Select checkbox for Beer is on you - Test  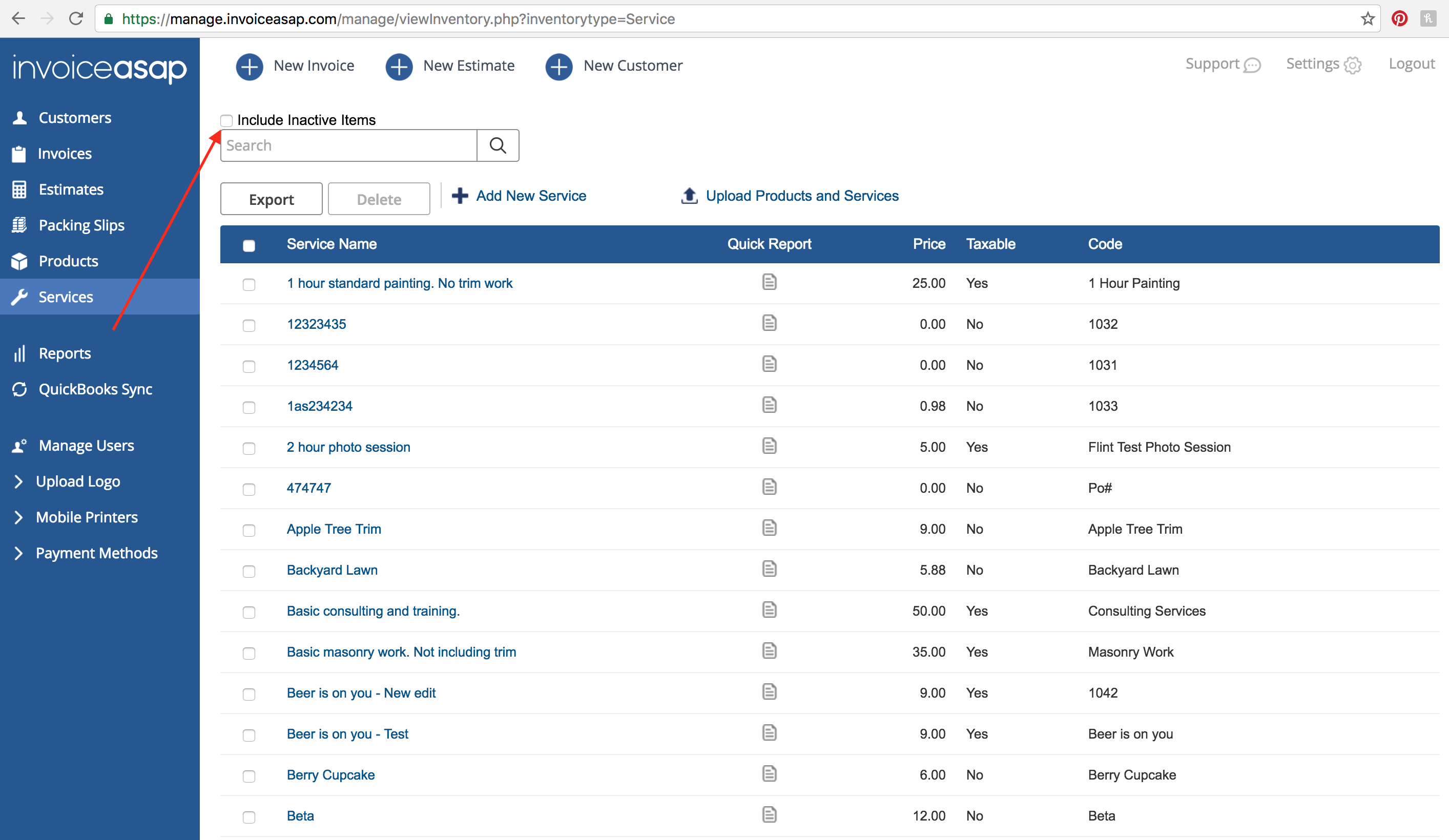click(x=249, y=736)
